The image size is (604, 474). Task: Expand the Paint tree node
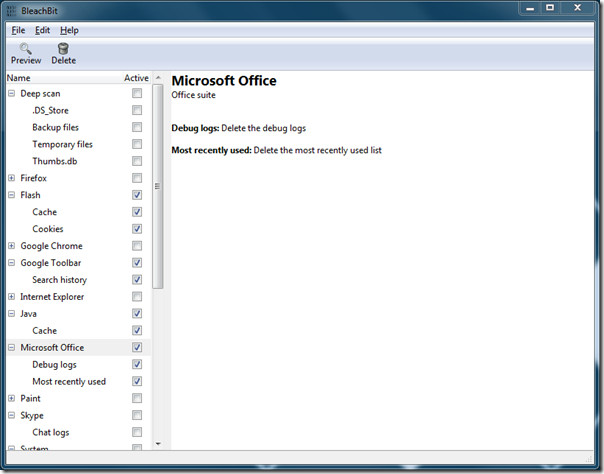(x=12, y=399)
